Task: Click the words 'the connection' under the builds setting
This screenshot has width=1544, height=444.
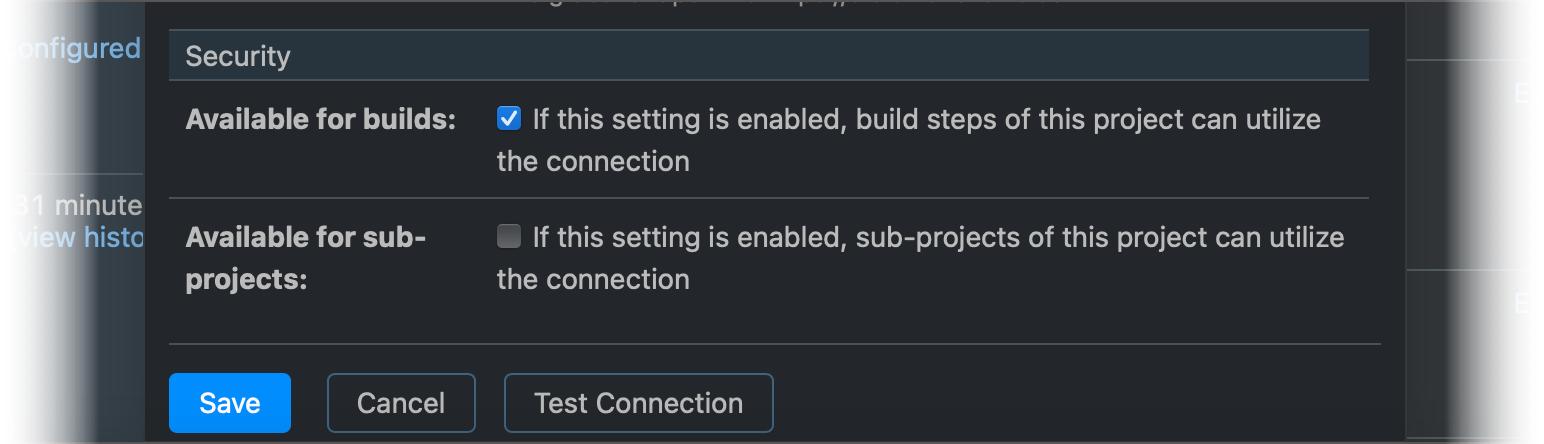Action: [x=593, y=161]
